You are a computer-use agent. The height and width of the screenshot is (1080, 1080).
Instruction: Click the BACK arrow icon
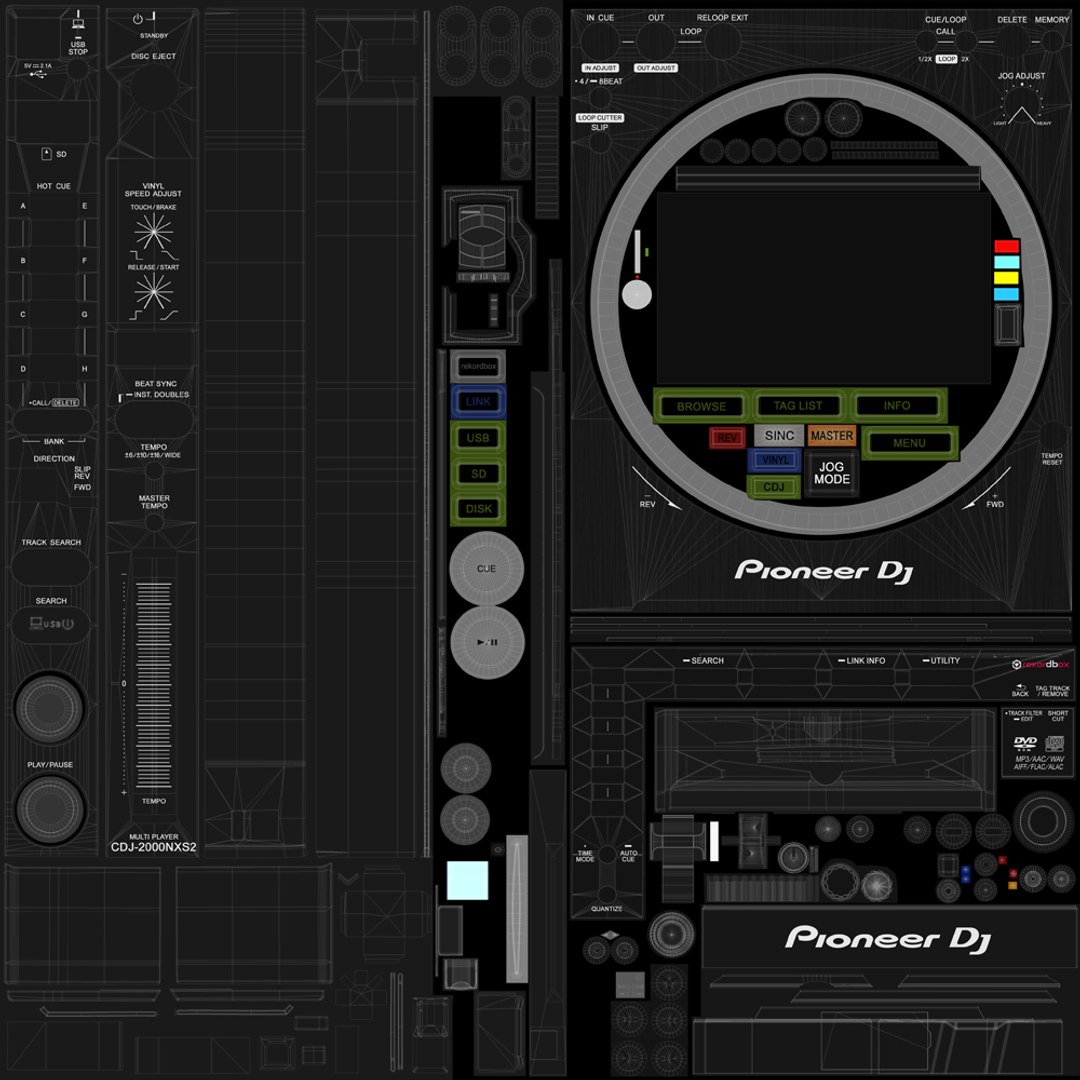tap(1021, 687)
